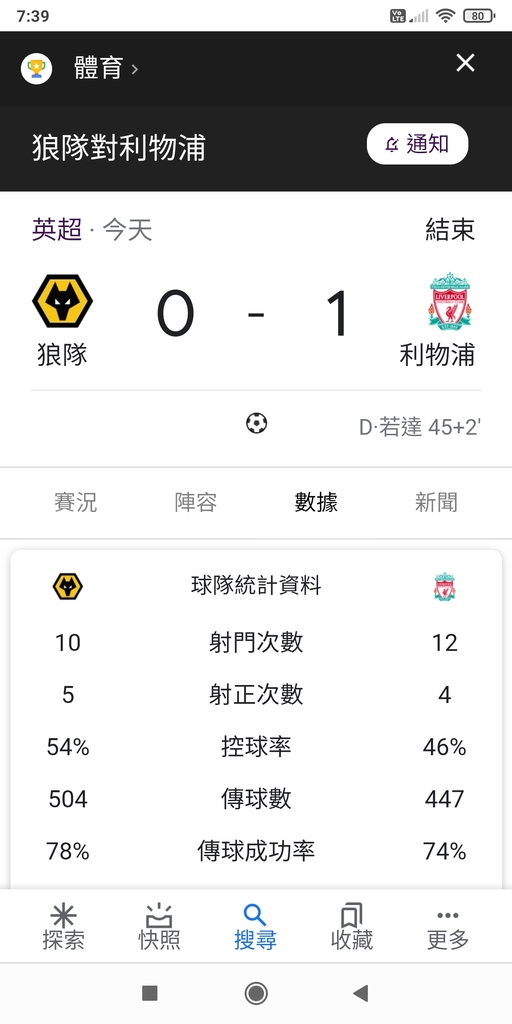Viewport: 512px width, 1024px height.
Task: Open the 英超 league link
Action: coord(57,229)
